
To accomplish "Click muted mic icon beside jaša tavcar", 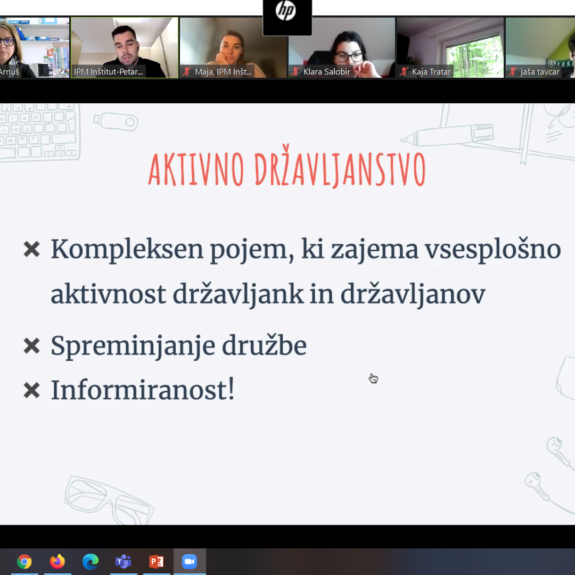I will [x=513, y=72].
